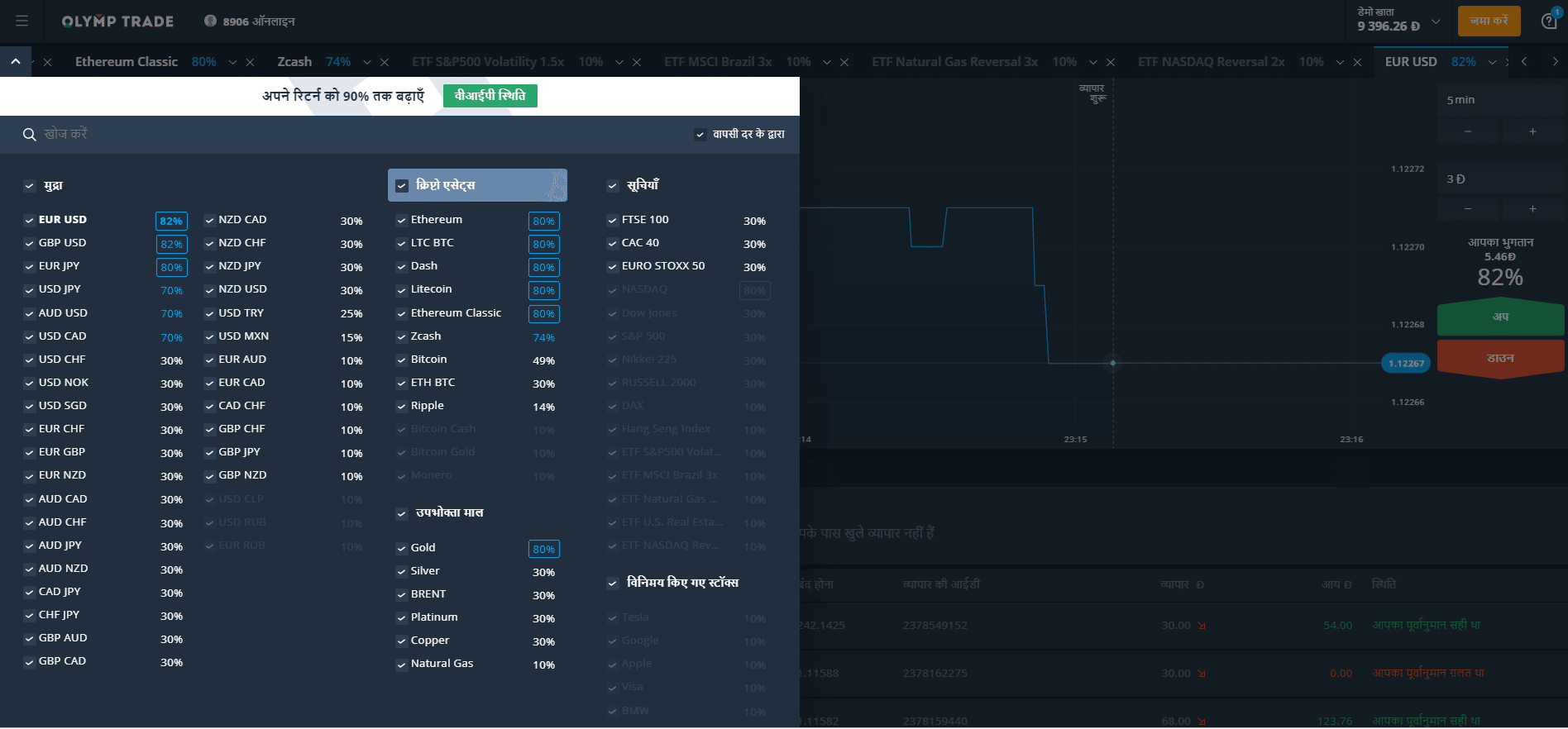
Task: Increase trade amount with plus button
Action: (x=1532, y=209)
